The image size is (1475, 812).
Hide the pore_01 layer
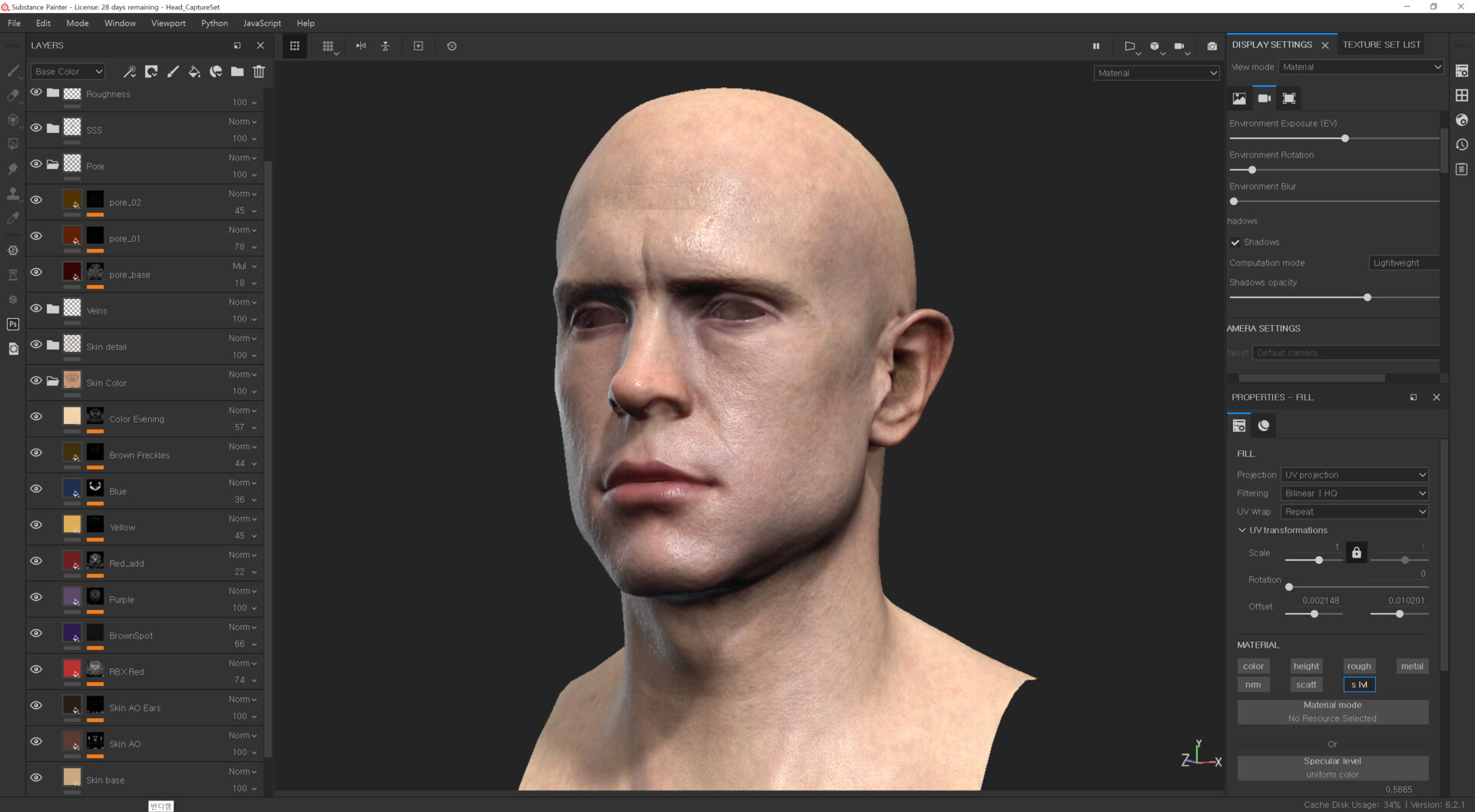(x=36, y=235)
